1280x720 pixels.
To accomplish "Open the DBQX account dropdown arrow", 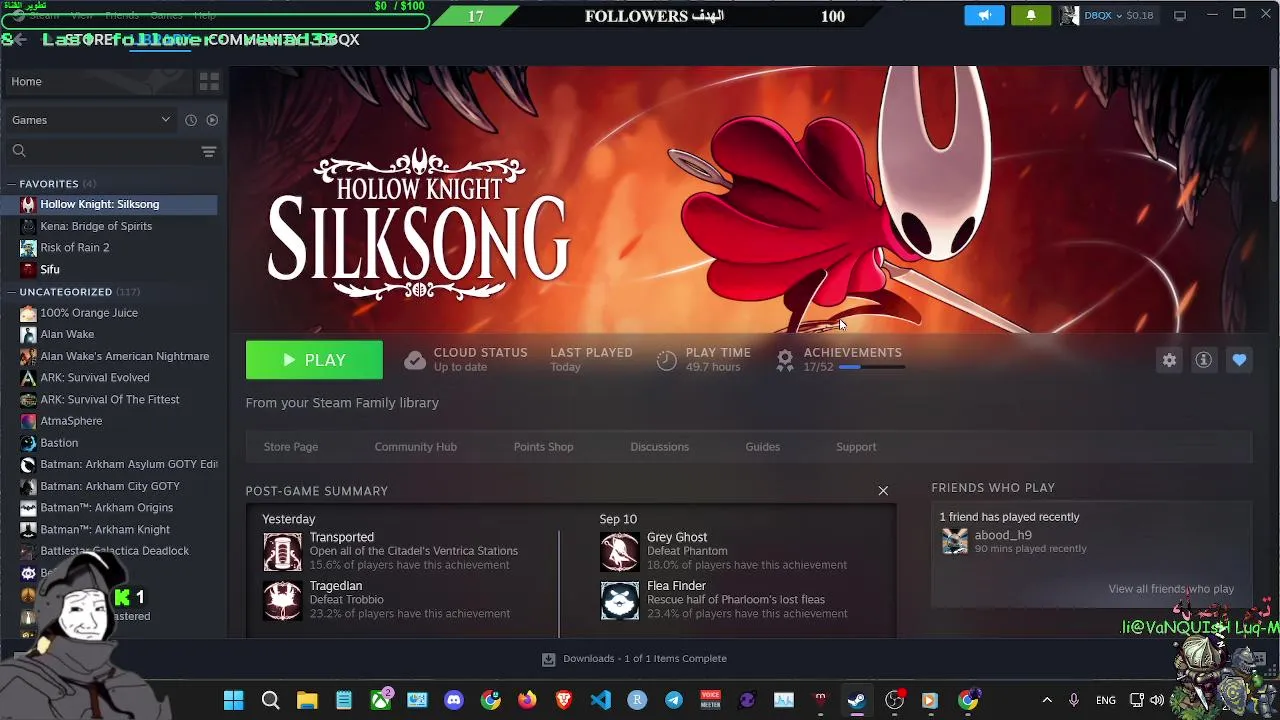I will pos(1118,16).
